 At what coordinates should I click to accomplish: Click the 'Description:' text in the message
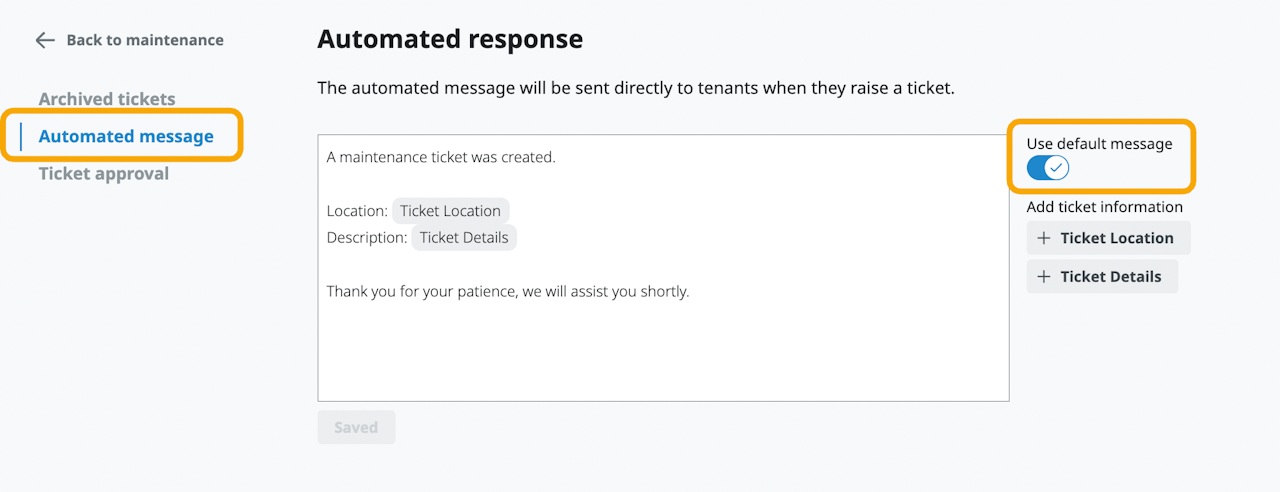click(x=367, y=238)
